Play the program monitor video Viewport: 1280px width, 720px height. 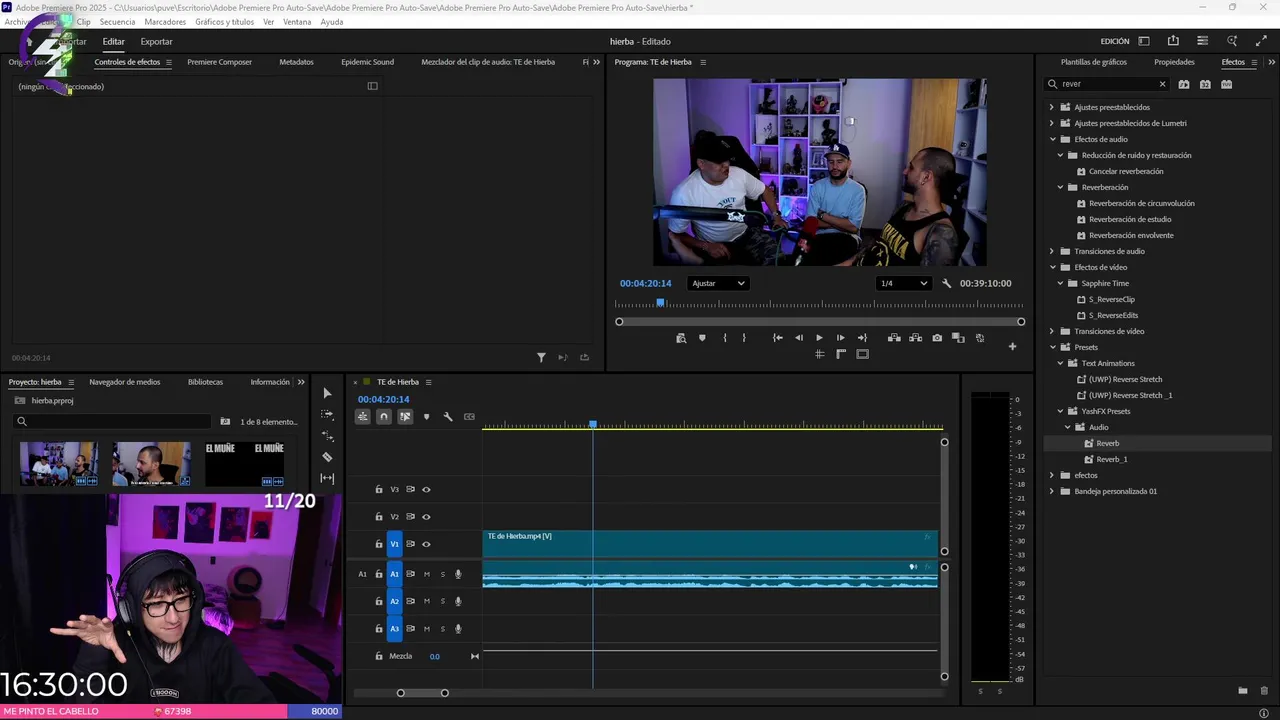coord(819,338)
